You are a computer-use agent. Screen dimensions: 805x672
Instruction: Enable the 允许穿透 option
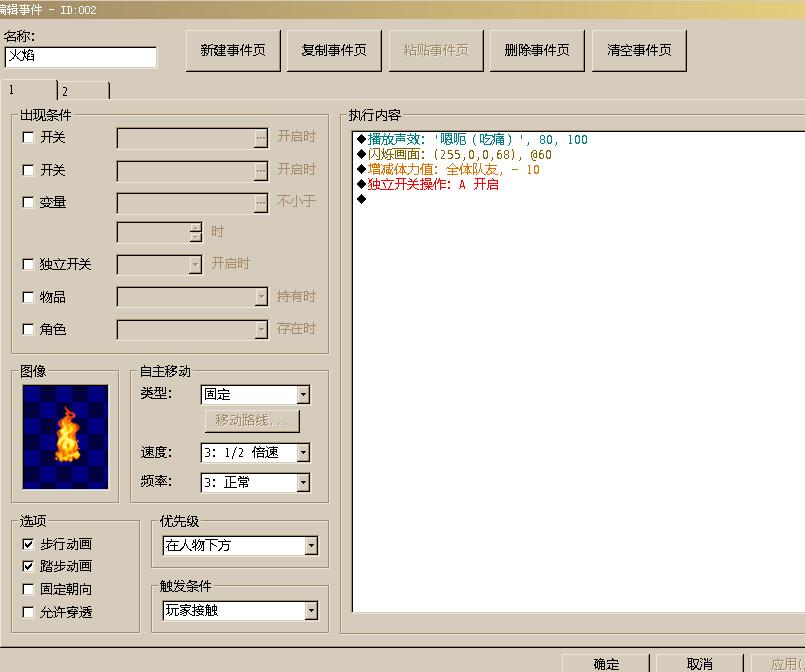click(28, 612)
